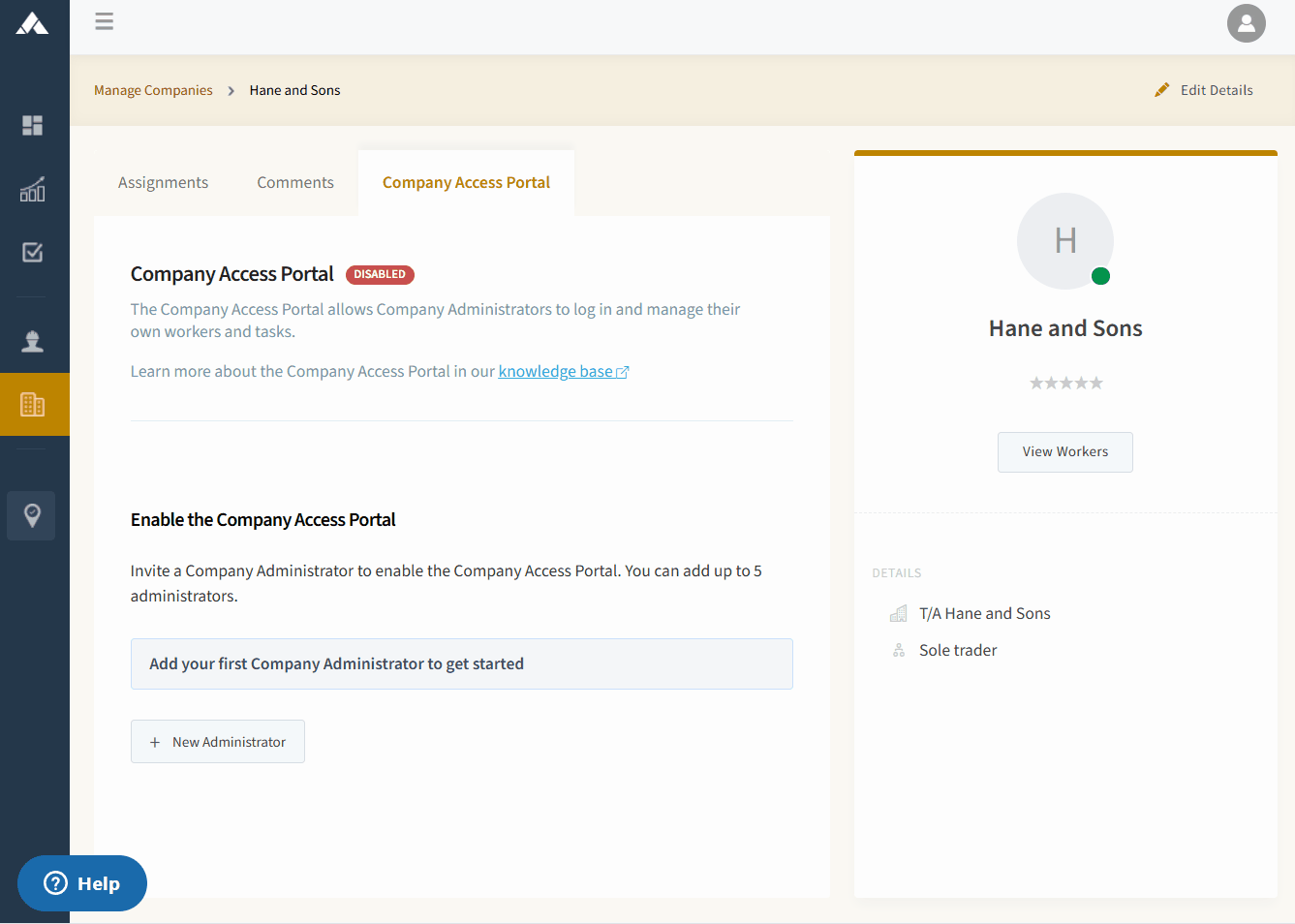Open the hamburger menu icon

[105, 21]
